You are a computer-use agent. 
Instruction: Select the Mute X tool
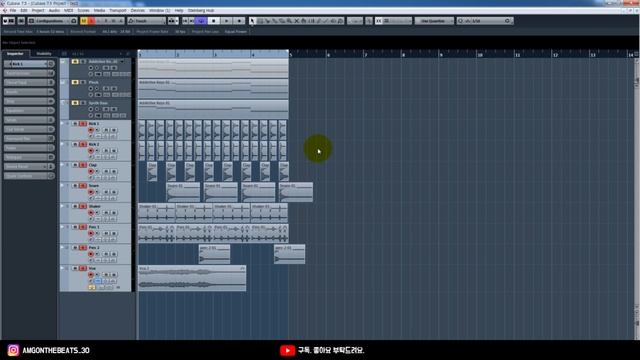coord(297,21)
